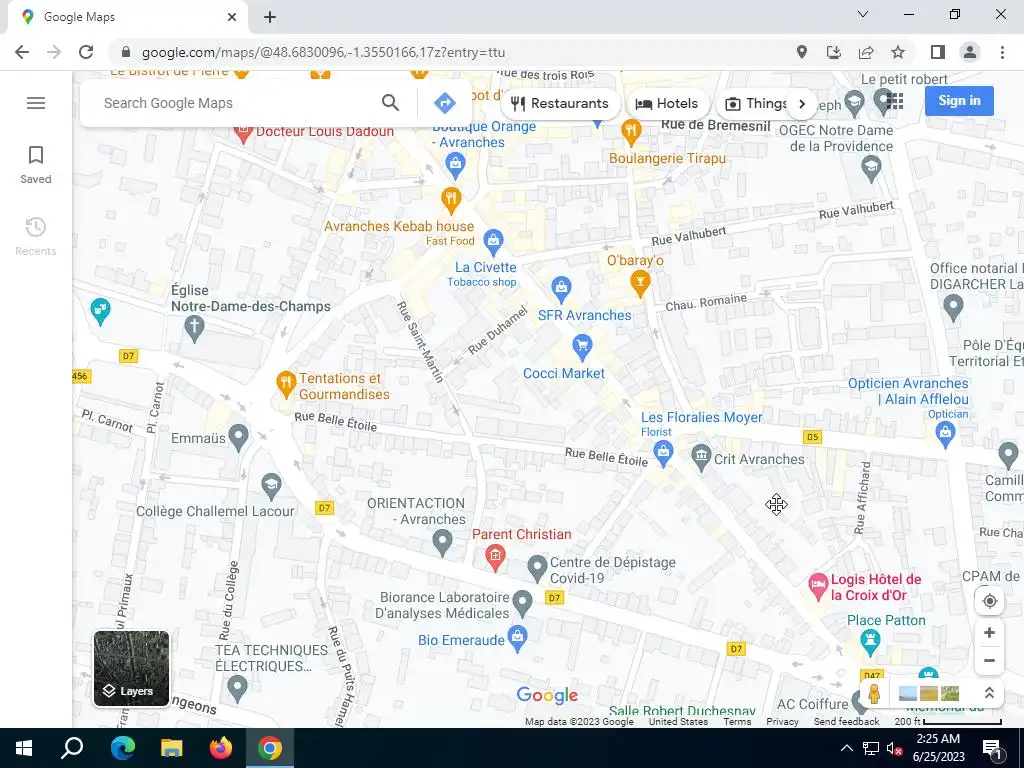The height and width of the screenshot is (768, 1024).
Task: Bookmark this page with the star icon
Action: (x=898, y=52)
